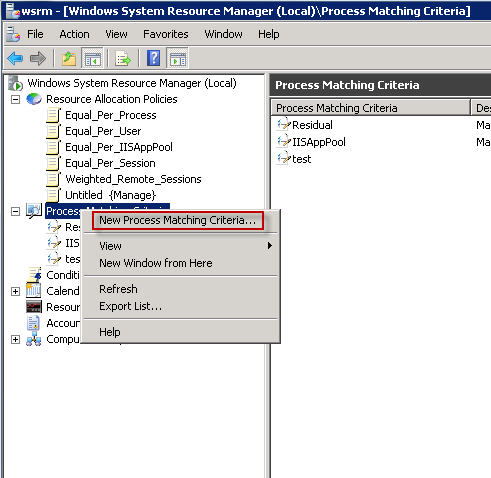
Task: Select Equal_Per_Session in the tree
Action: [x=110, y=163]
